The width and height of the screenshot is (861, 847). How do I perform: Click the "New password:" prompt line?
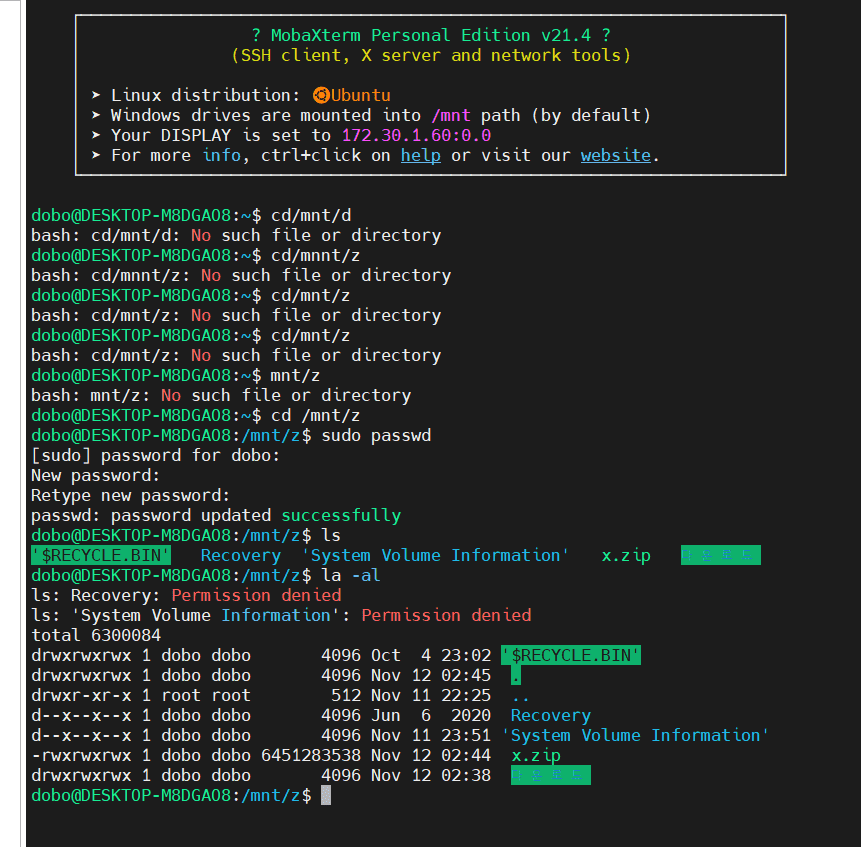[x=96, y=476]
